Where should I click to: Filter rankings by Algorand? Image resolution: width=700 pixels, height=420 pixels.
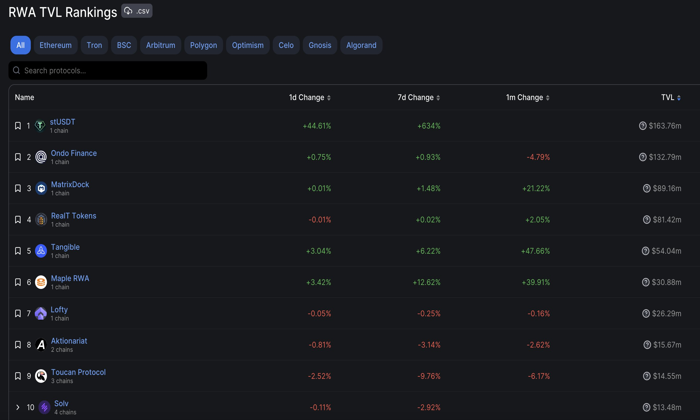point(361,45)
